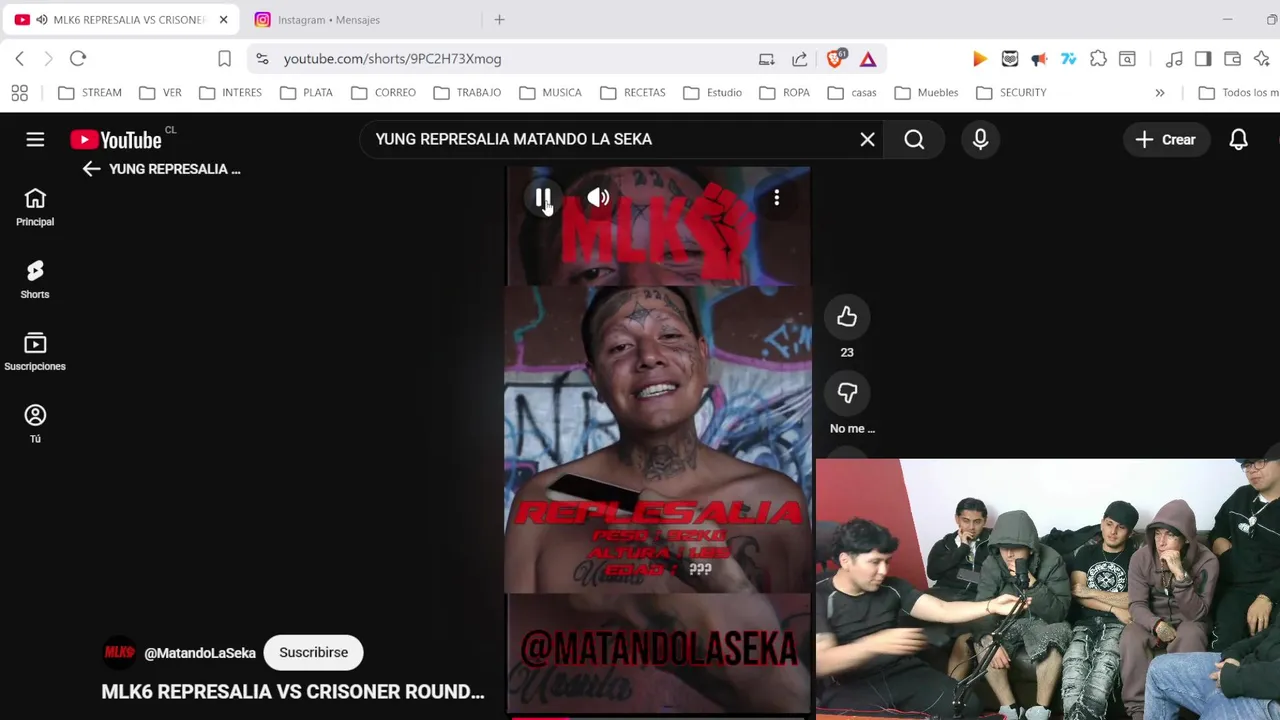The height and width of the screenshot is (720, 1280).
Task: Open the INTERES bookmarks folder
Action: (231, 92)
